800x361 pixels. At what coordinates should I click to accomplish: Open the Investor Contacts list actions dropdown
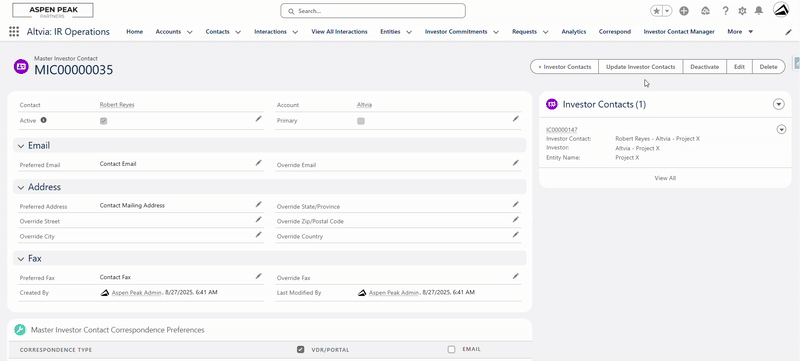(779, 104)
